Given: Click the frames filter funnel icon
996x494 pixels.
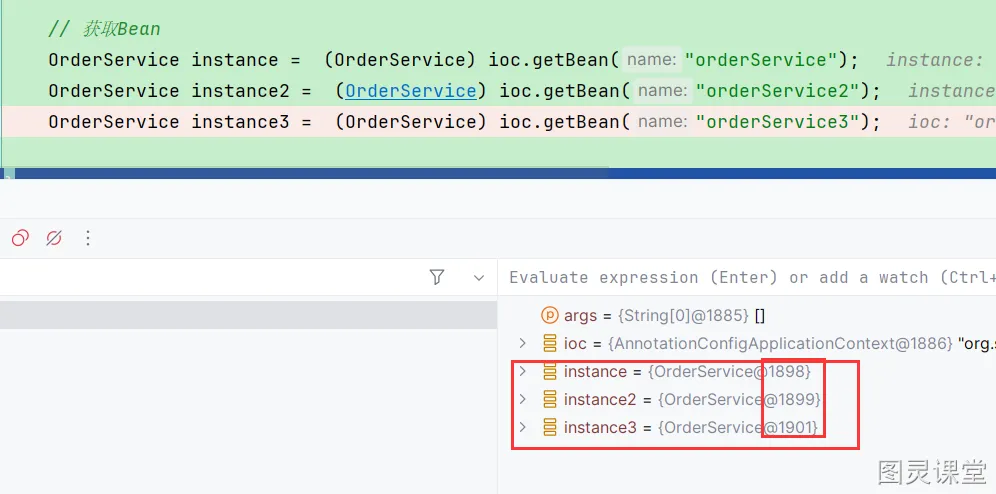Looking at the screenshot, I should point(437,277).
